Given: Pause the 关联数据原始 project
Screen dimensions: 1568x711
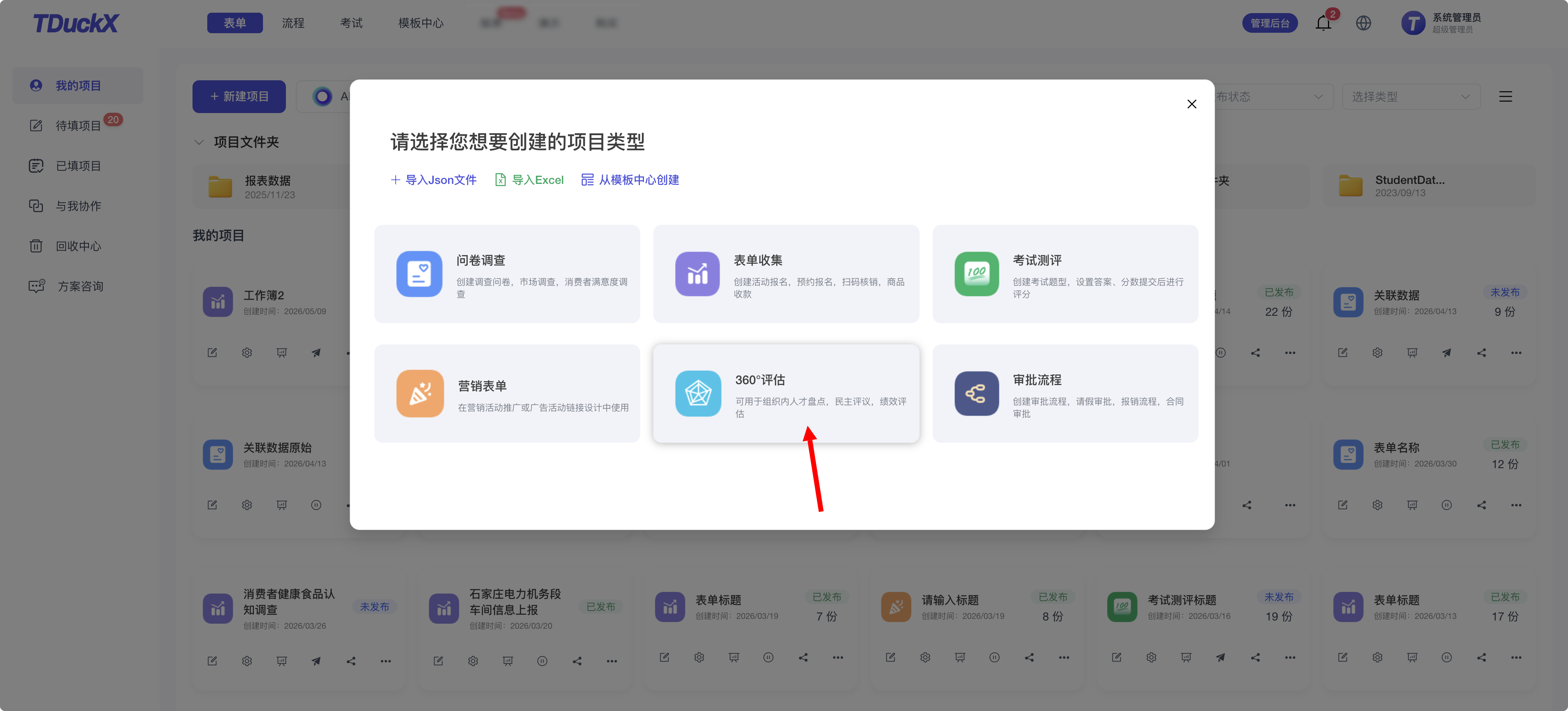Looking at the screenshot, I should coord(316,505).
